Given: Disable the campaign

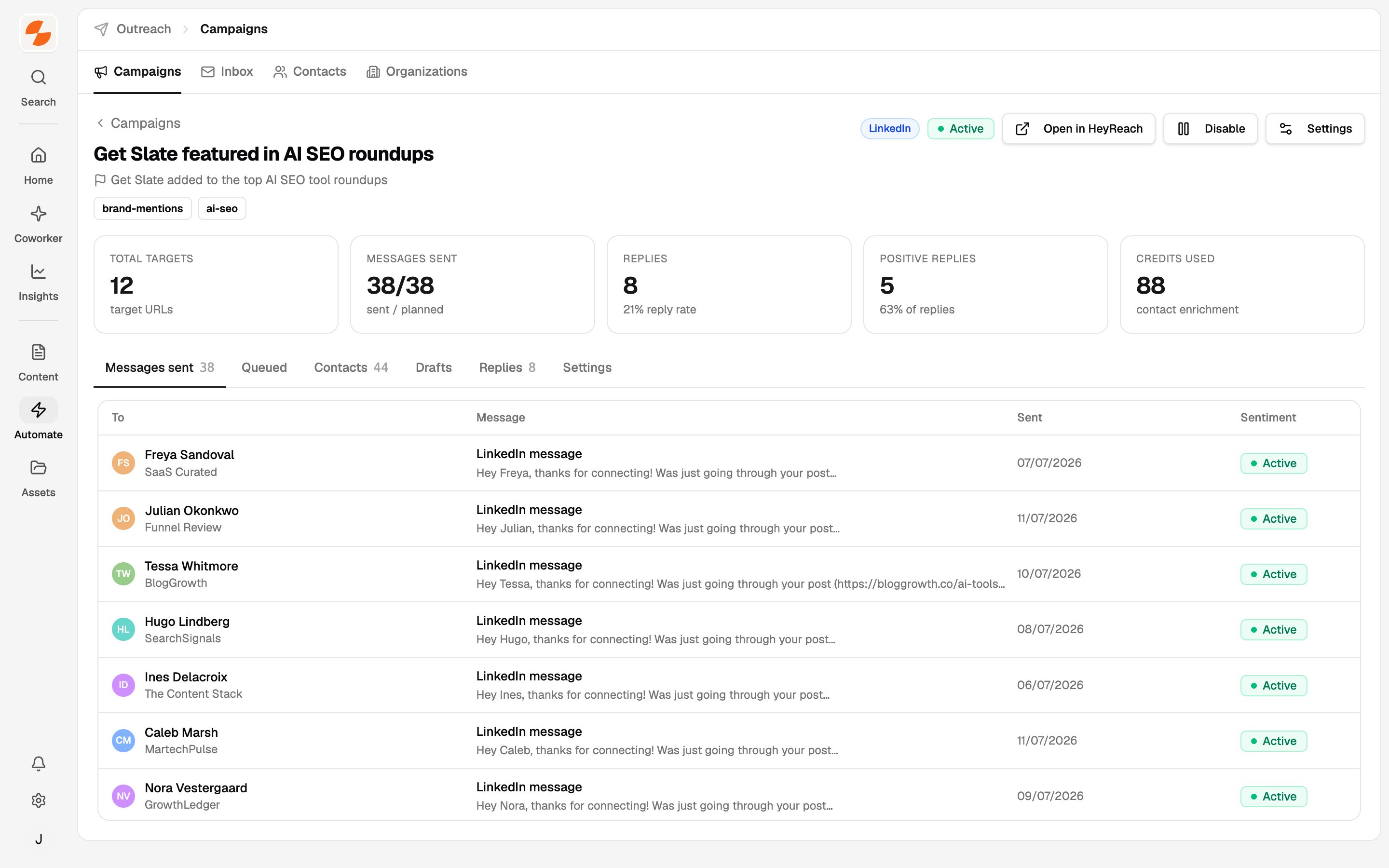Looking at the screenshot, I should [x=1210, y=129].
